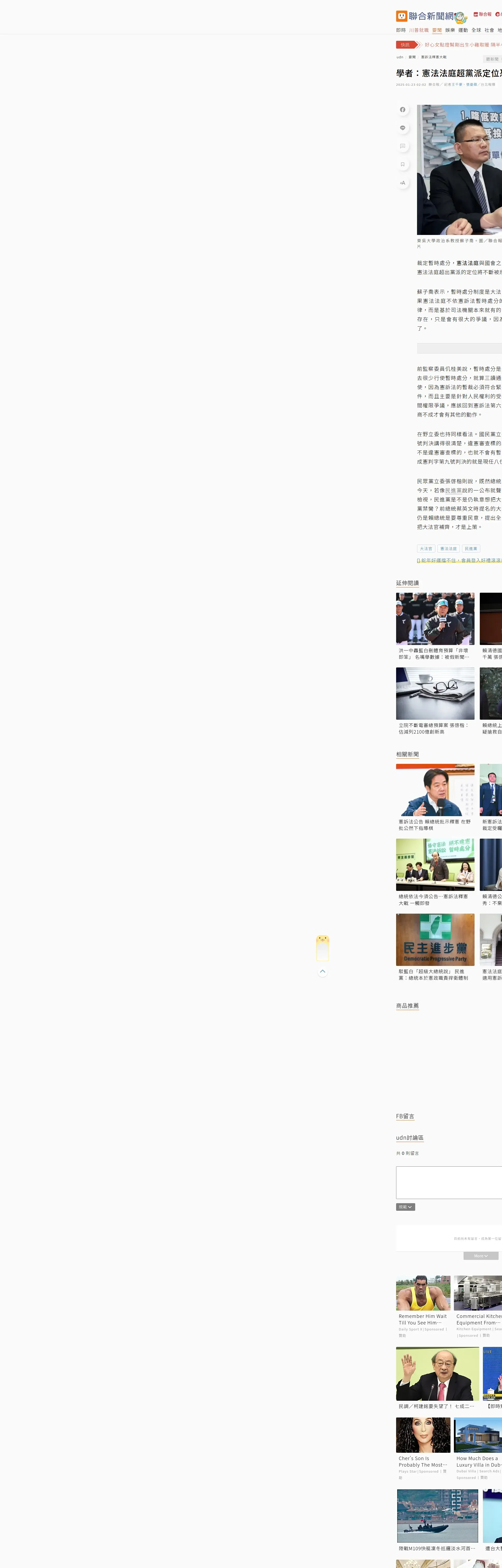This screenshot has width=502, height=1568.
Task: Open the font size AA control
Action: coord(402,183)
